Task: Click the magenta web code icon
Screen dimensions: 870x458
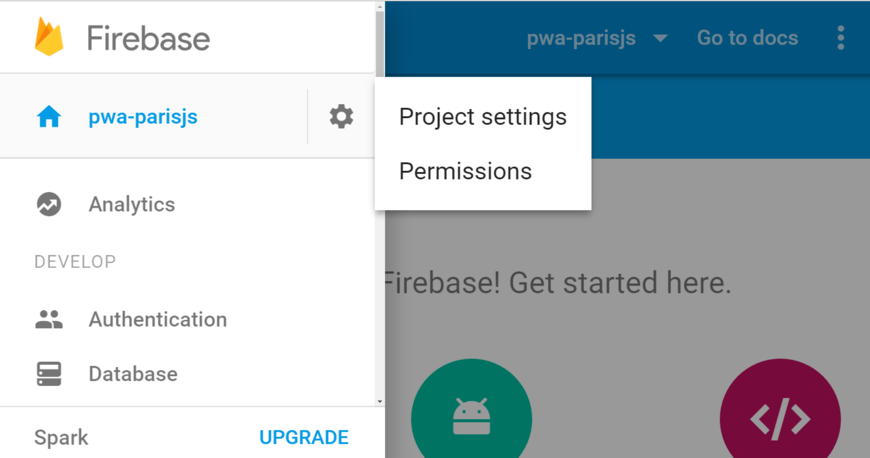Action: point(780,418)
